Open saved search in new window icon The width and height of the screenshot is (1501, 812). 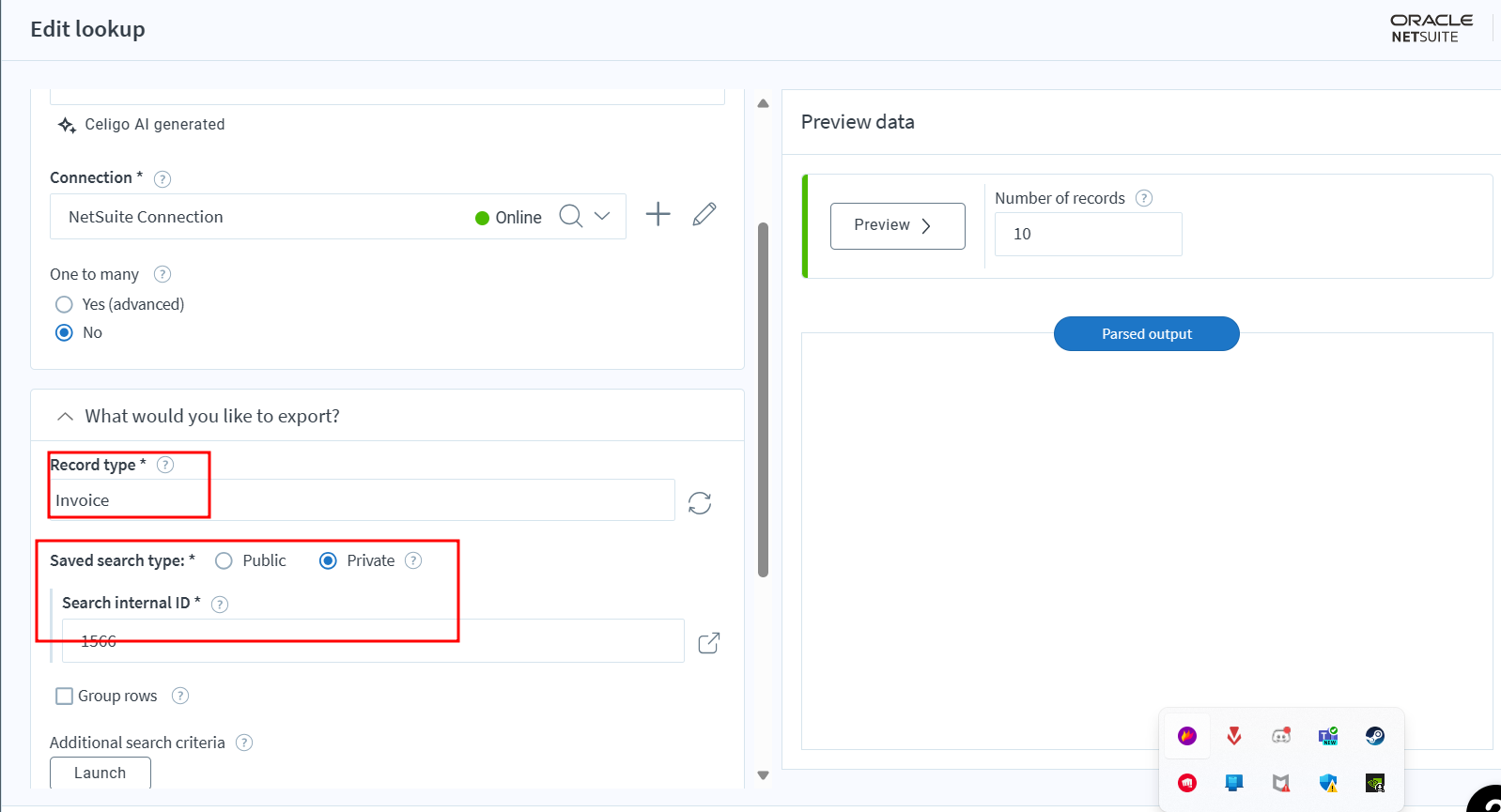709,643
